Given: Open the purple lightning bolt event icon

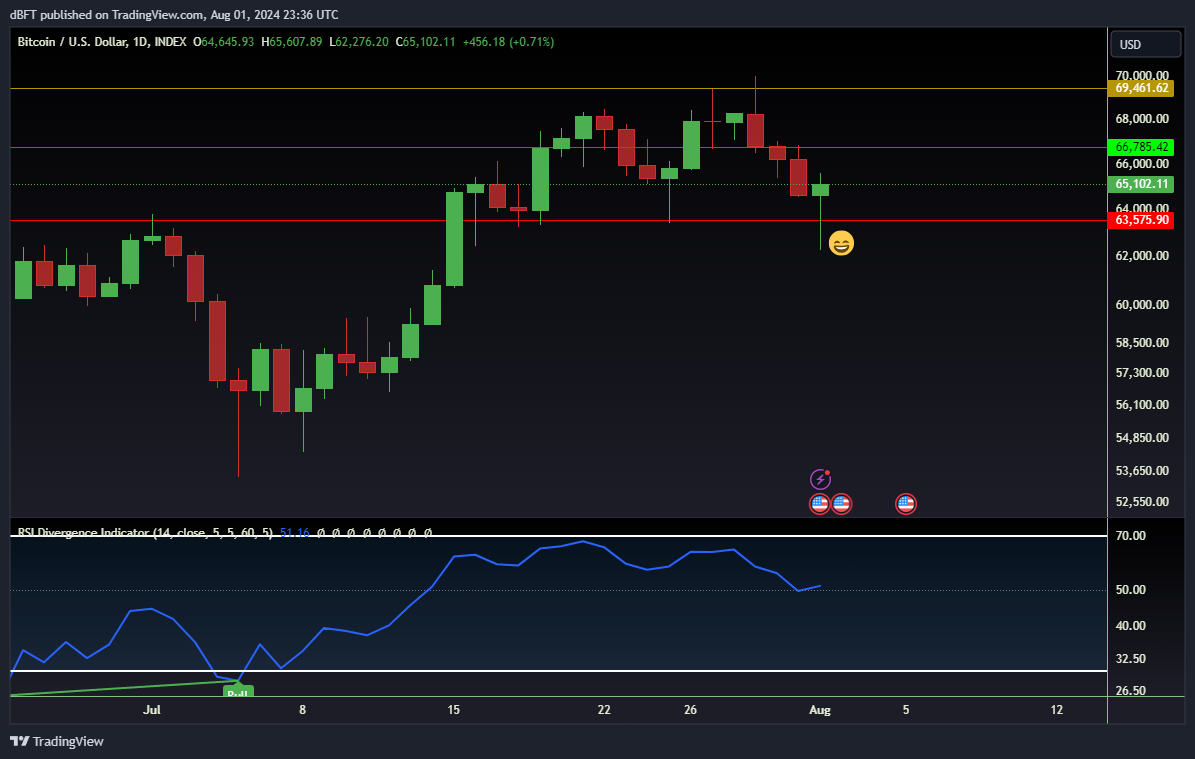Looking at the screenshot, I should coord(820,479).
